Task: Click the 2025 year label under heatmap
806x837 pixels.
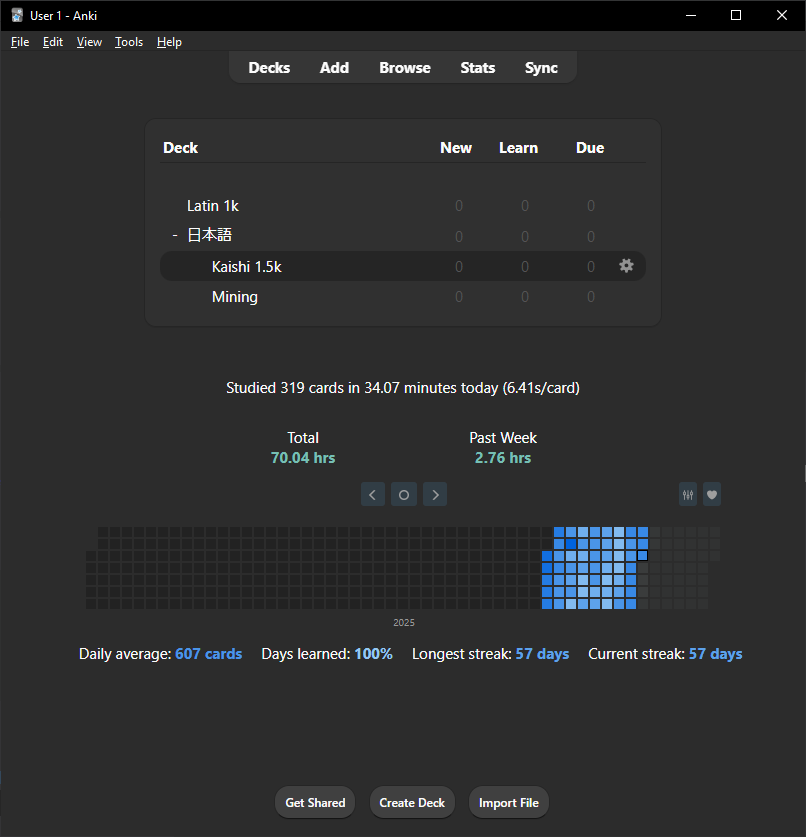Action: pyautogui.click(x=404, y=622)
